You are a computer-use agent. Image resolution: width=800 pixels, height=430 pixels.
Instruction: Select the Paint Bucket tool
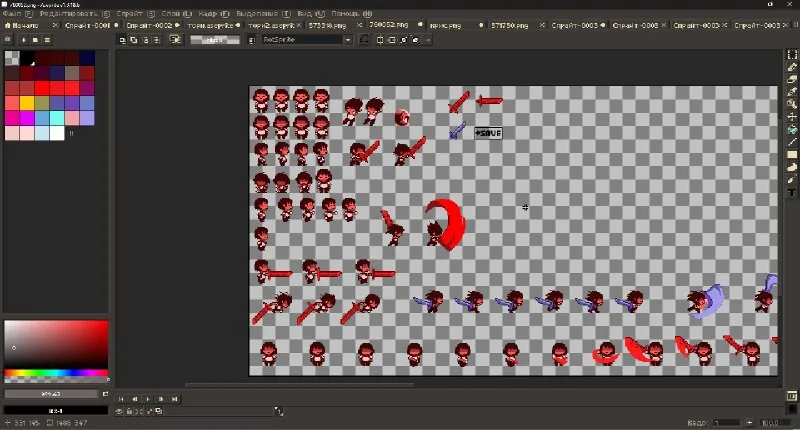[x=792, y=130]
